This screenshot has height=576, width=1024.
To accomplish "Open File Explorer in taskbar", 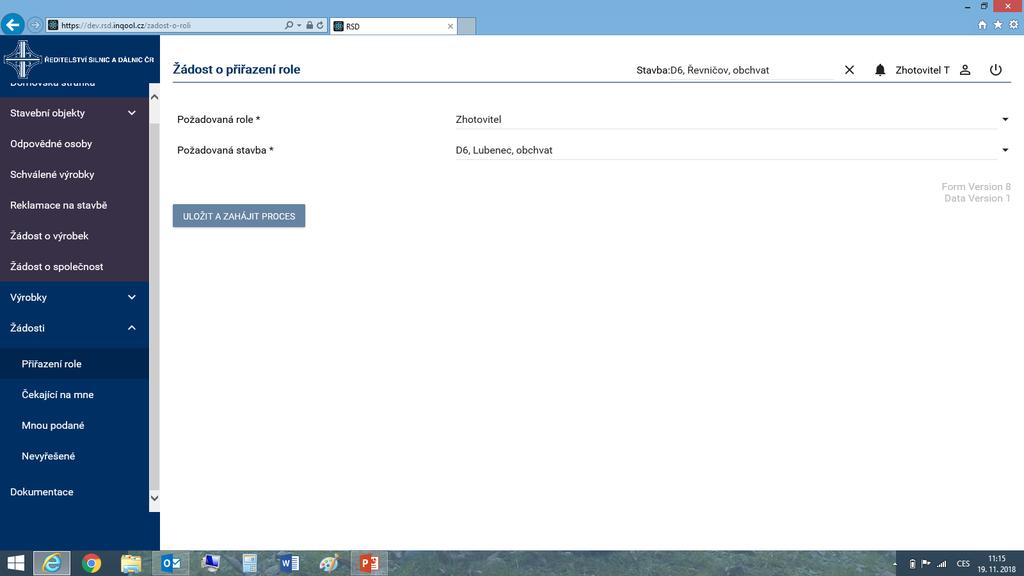I will click(131, 563).
